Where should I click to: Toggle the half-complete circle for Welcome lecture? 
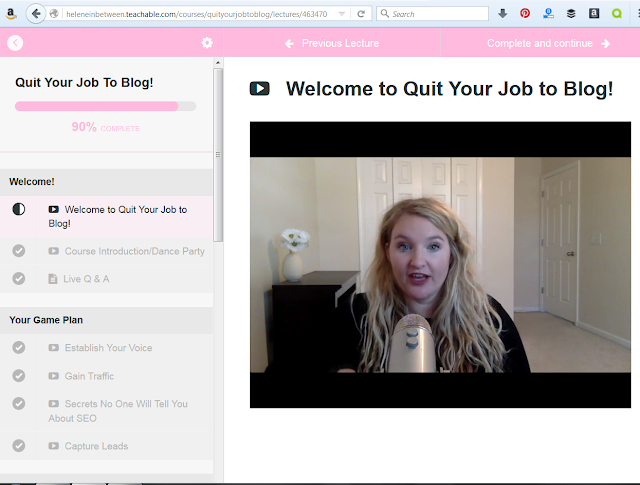18,209
